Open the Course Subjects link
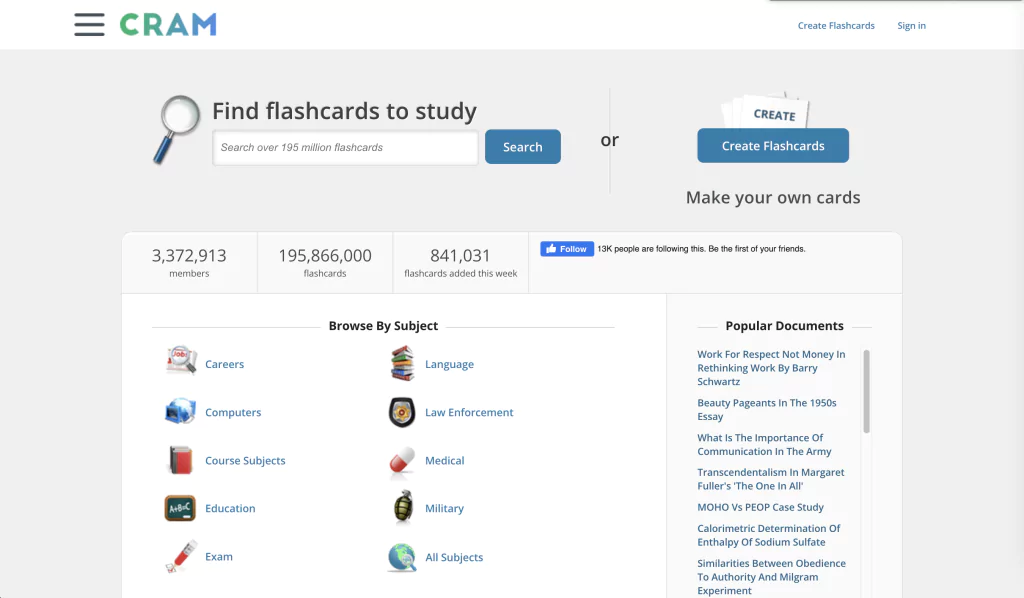The width and height of the screenshot is (1024, 598). pos(245,461)
